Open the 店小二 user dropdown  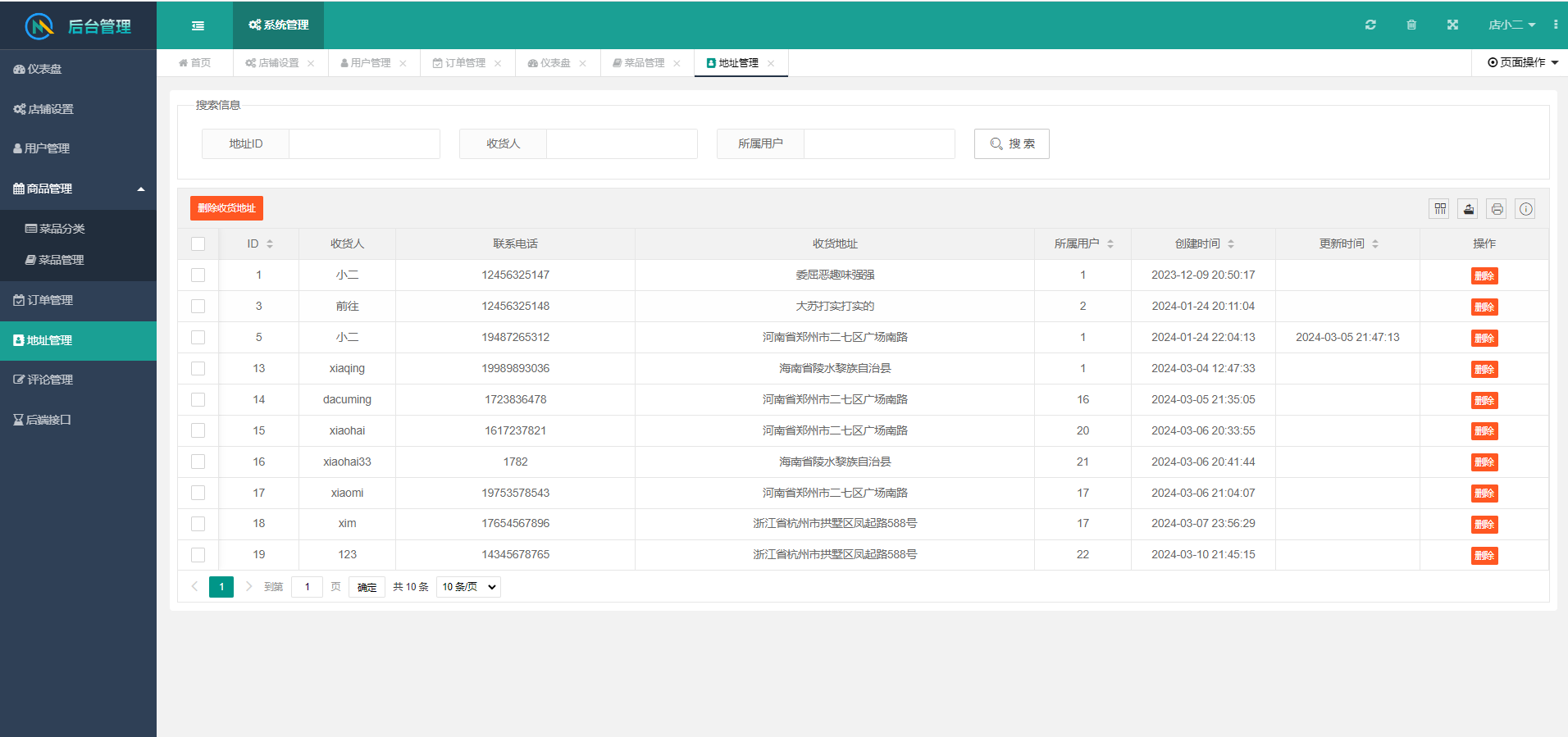1511,25
